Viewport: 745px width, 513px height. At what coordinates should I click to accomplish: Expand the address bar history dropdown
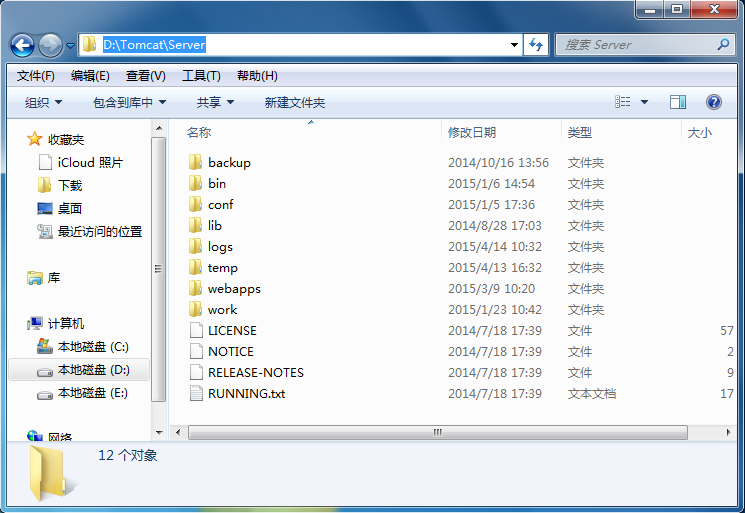click(514, 45)
